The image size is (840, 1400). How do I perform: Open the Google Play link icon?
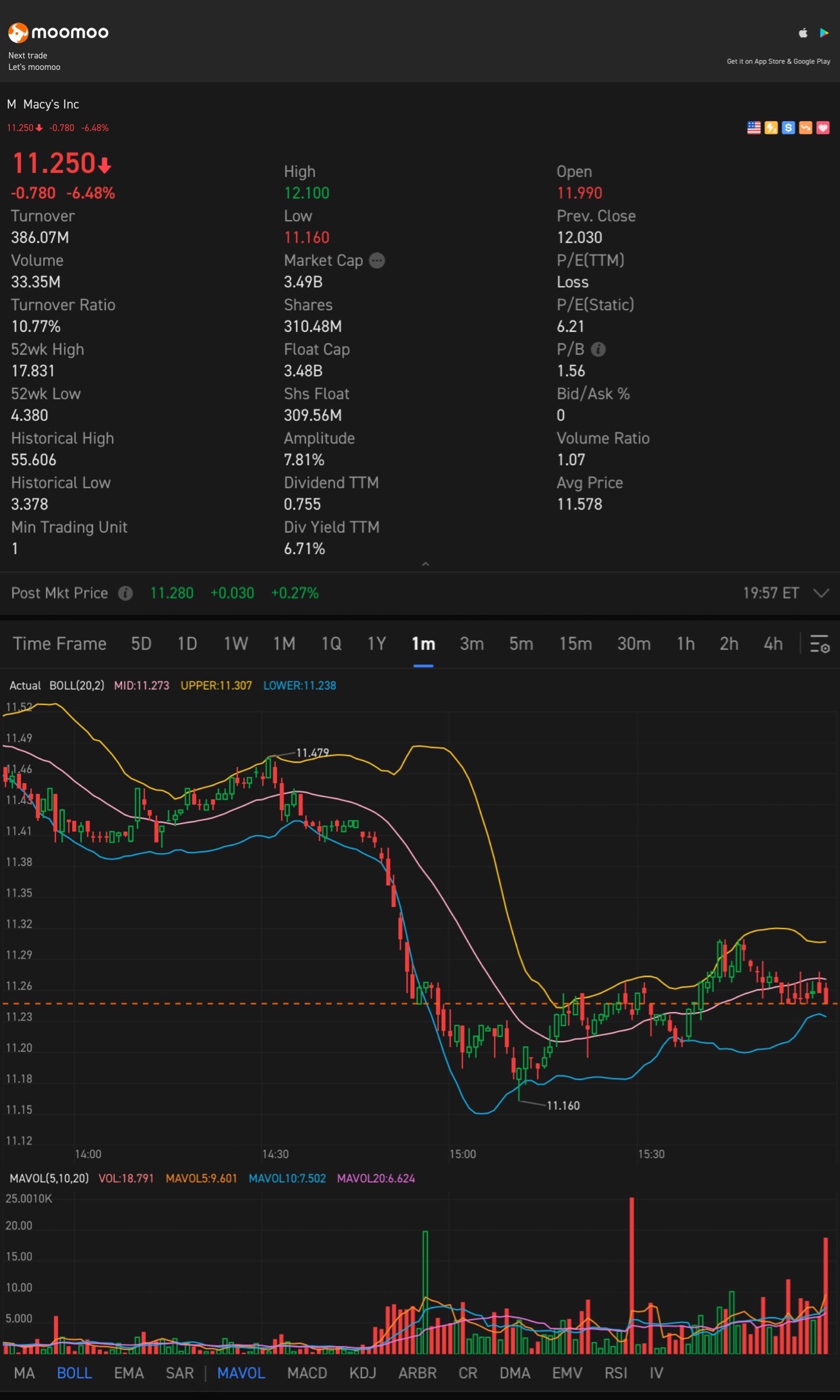(x=824, y=33)
